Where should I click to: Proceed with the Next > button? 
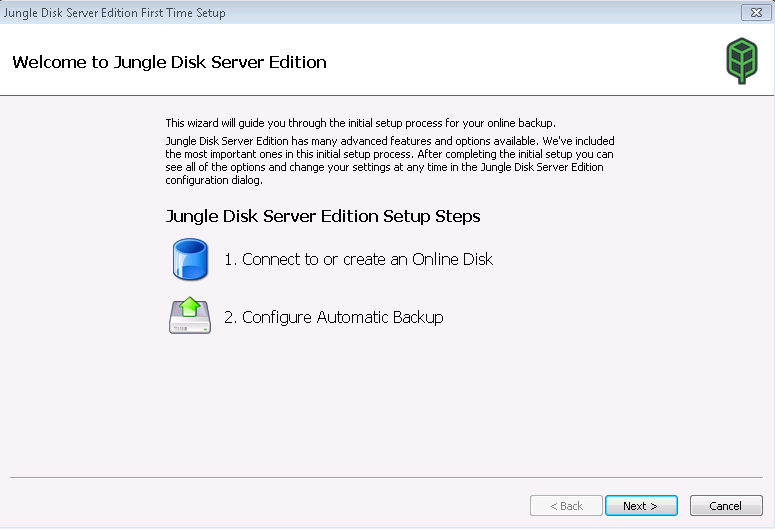tap(641, 506)
